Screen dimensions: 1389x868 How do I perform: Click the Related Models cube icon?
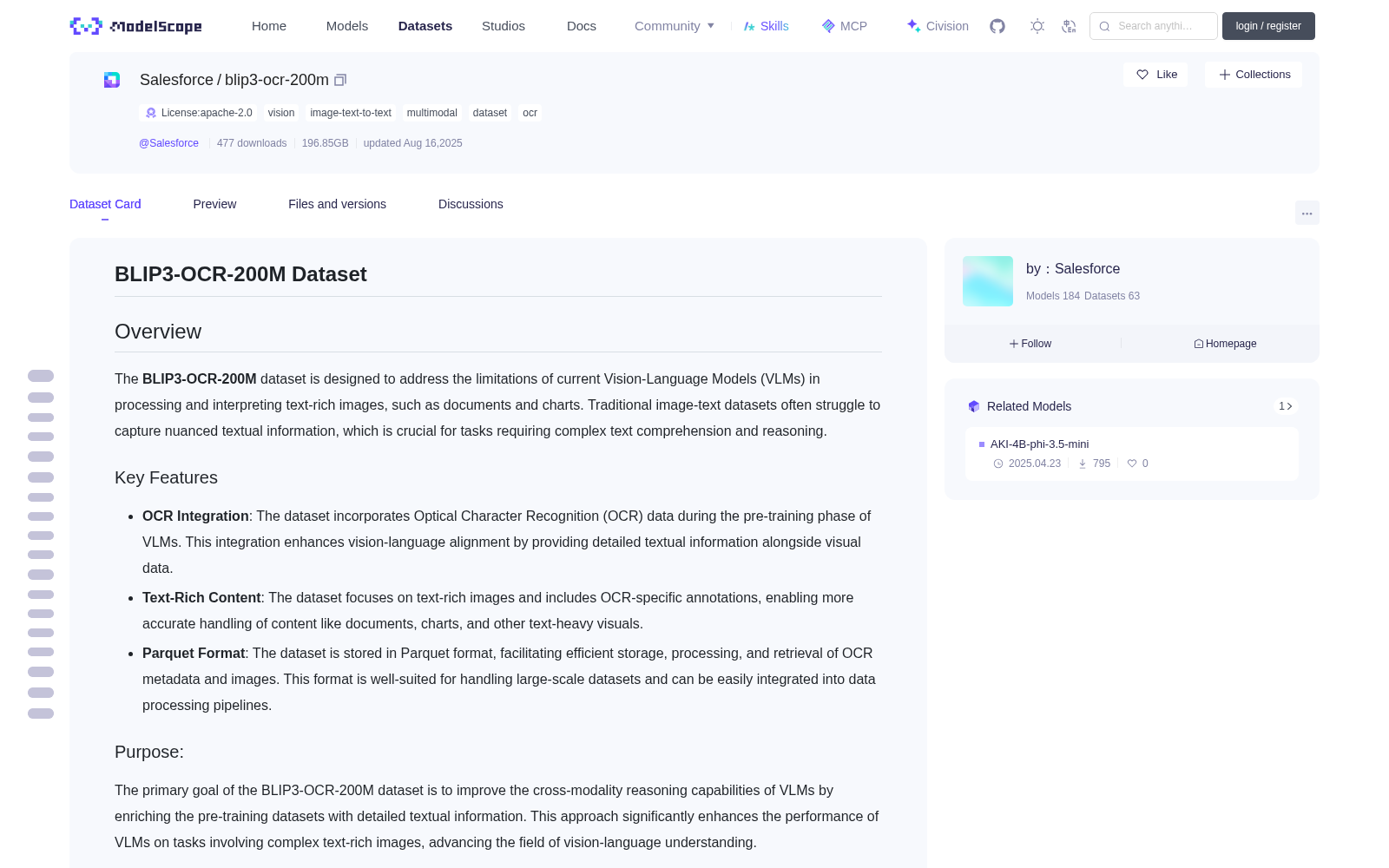tap(974, 406)
